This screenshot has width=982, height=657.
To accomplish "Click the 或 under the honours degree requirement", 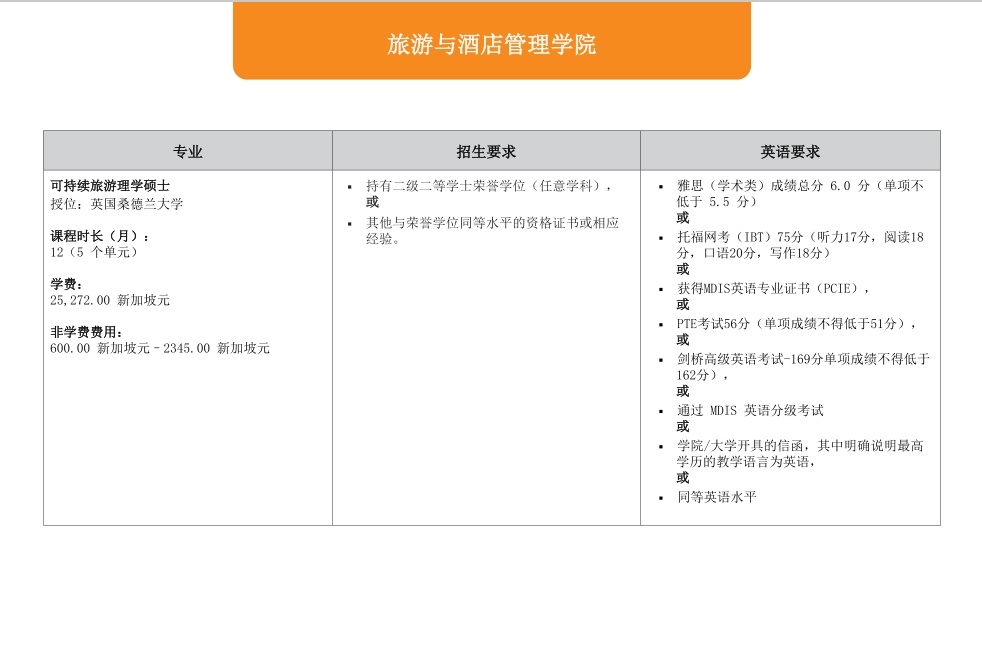I will 373,202.
